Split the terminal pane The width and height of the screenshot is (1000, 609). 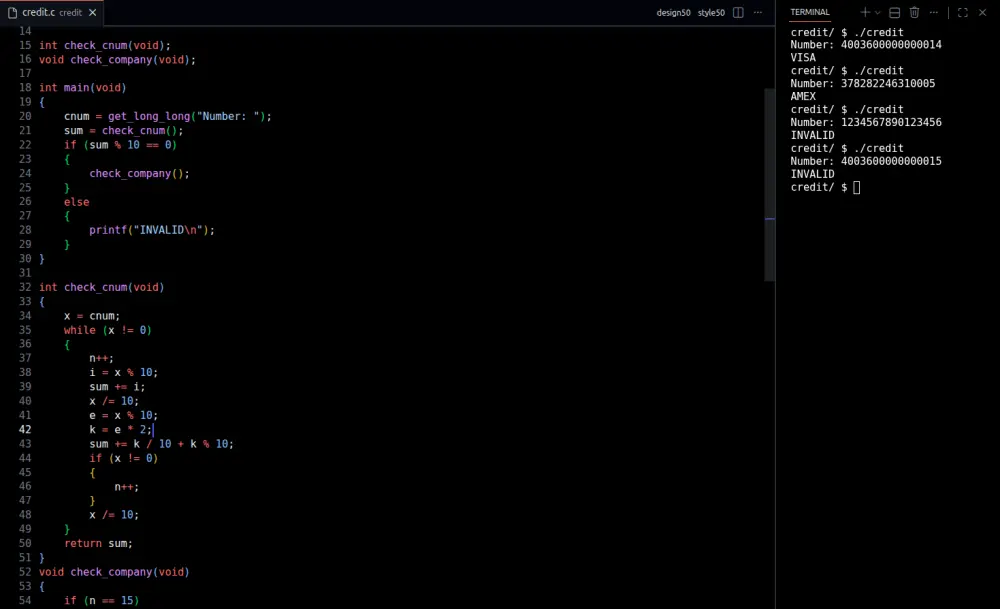[894, 12]
